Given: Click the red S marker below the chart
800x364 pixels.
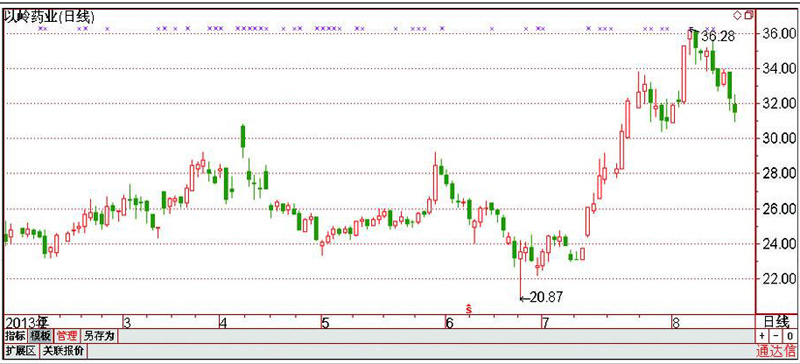Looking at the screenshot, I should pyautogui.click(x=468, y=308).
